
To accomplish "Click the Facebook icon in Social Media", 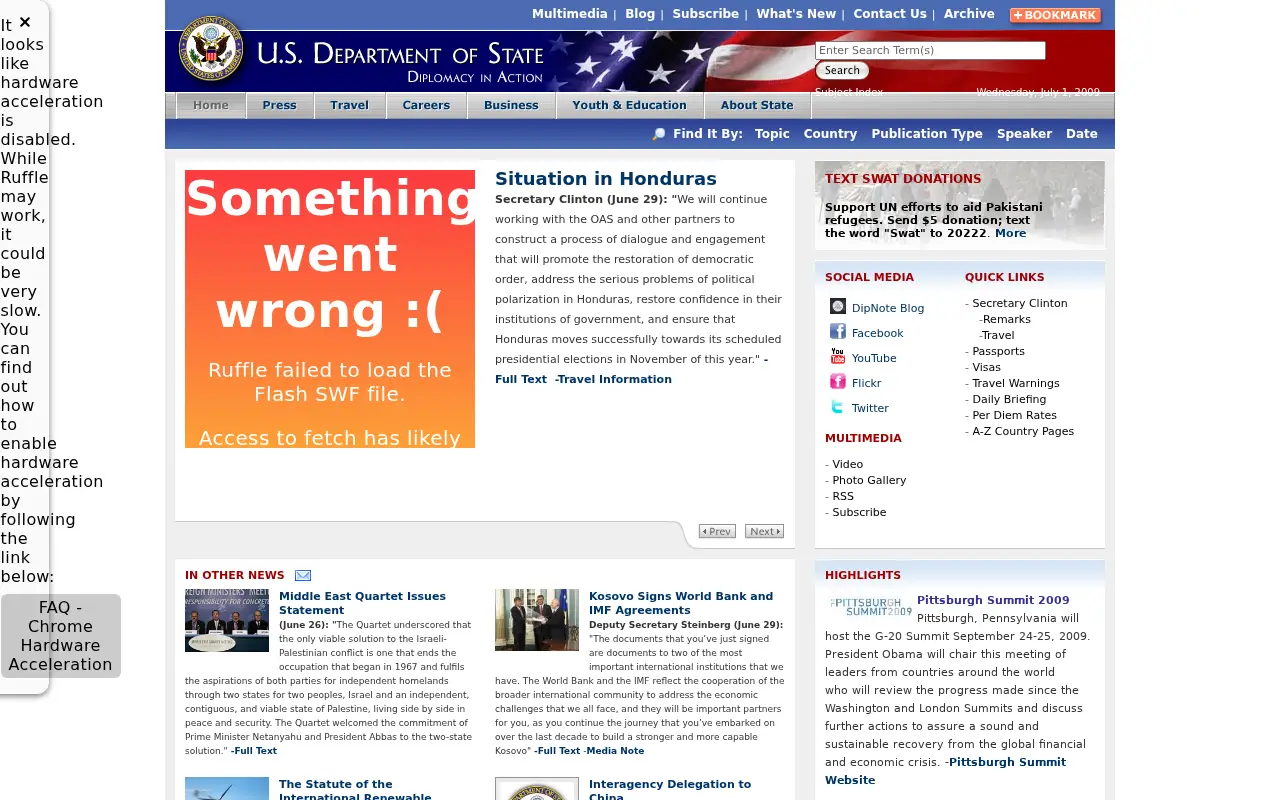I will click(838, 331).
